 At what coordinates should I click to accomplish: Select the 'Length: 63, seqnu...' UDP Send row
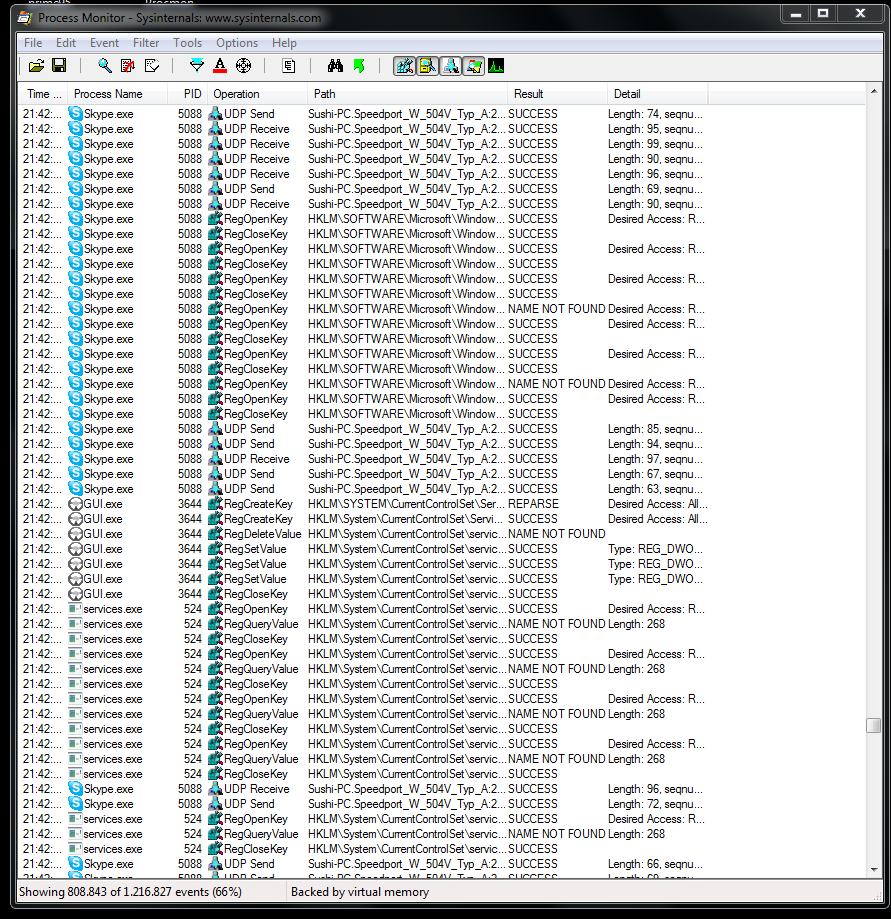[x=363, y=489]
